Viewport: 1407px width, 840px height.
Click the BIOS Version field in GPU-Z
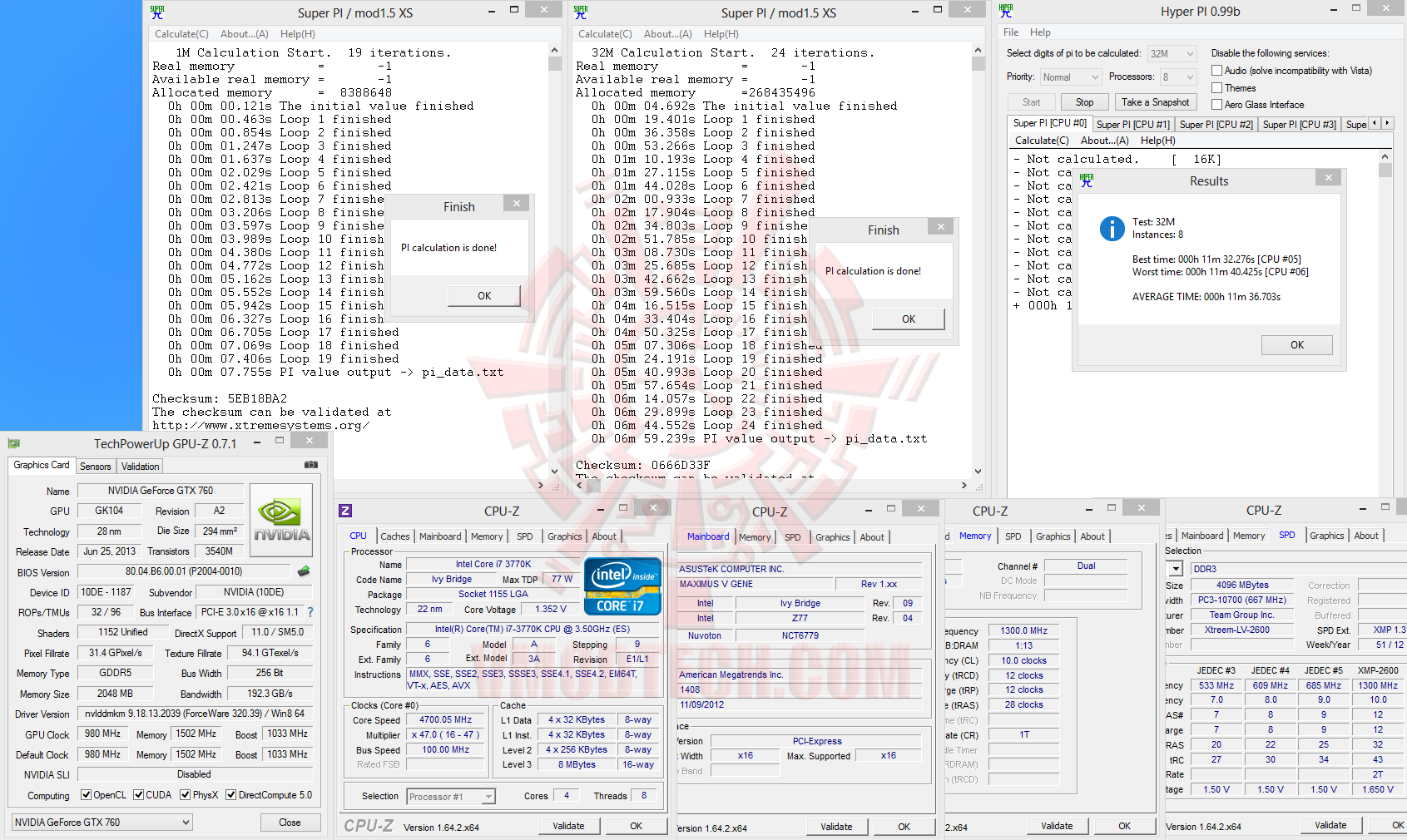(x=184, y=571)
